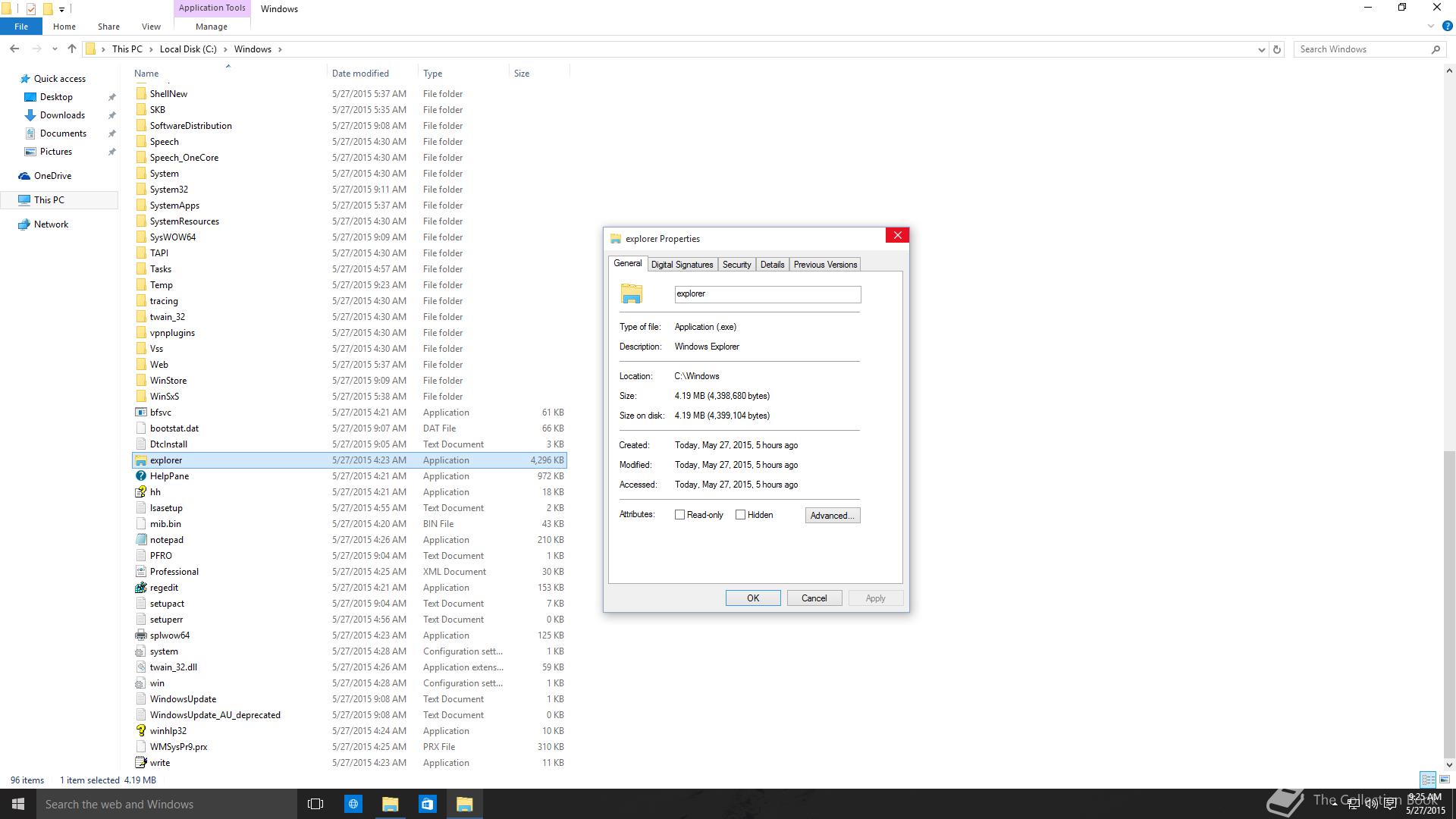Click the taskbar clock and date
Viewport: 1456px width, 819px height.
(1425, 804)
